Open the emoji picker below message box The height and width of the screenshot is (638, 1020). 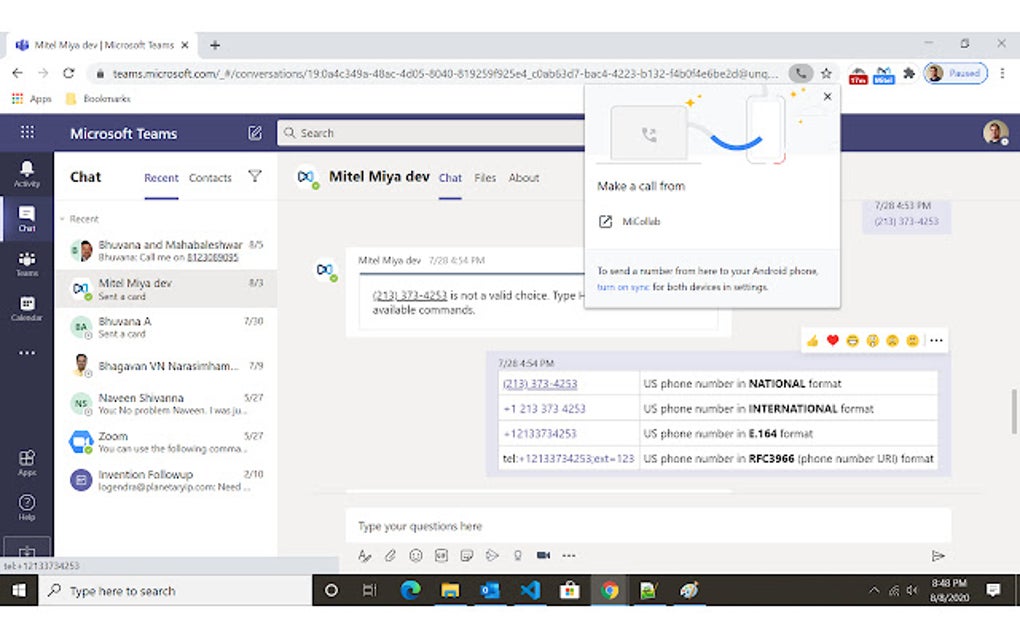click(x=416, y=555)
